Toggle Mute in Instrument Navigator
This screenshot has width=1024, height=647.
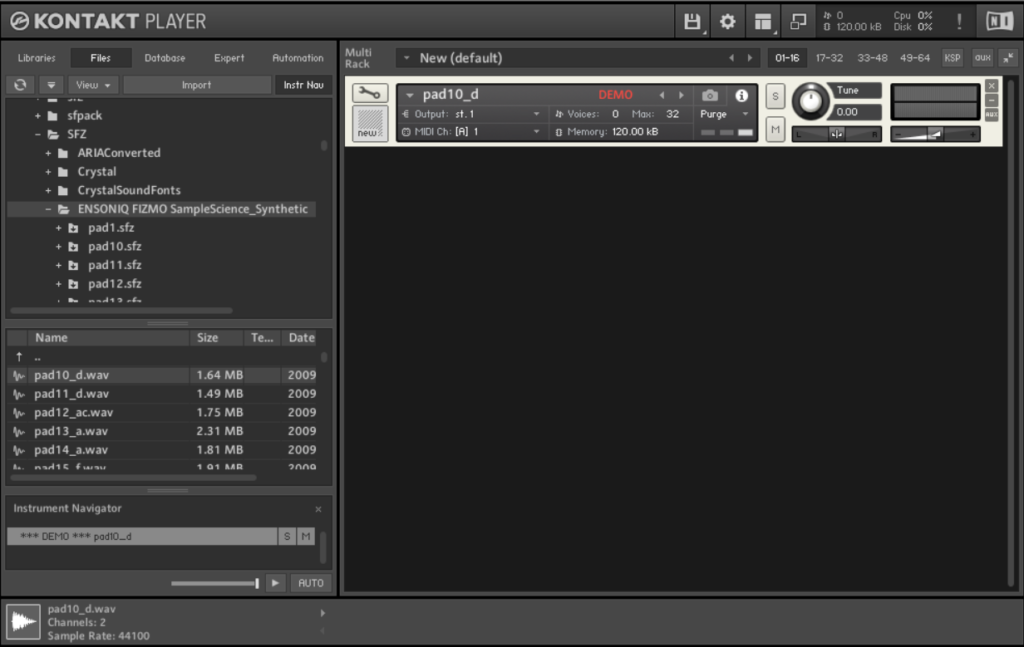coord(306,537)
